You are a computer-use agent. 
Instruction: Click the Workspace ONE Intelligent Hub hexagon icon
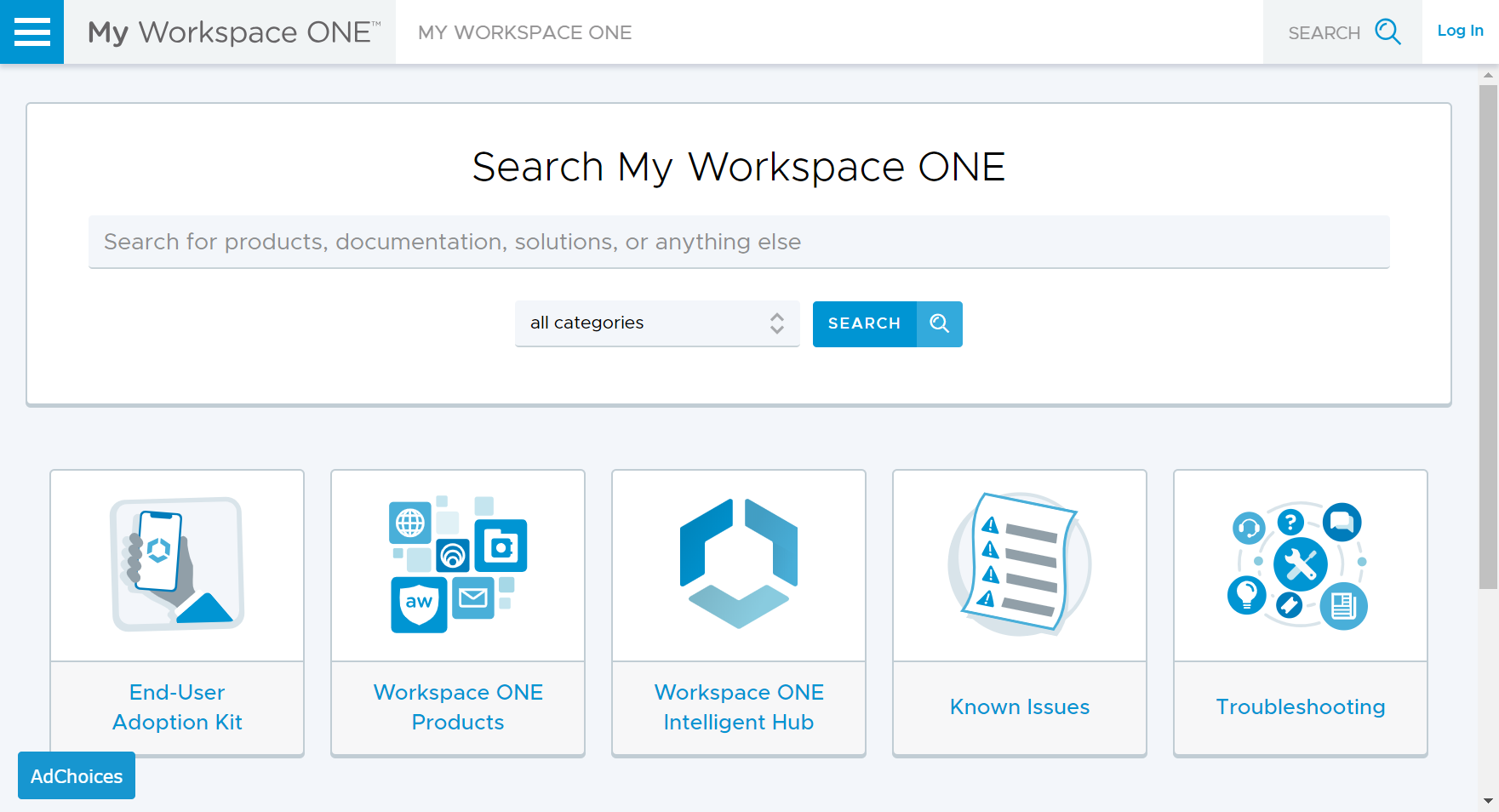[737, 563]
